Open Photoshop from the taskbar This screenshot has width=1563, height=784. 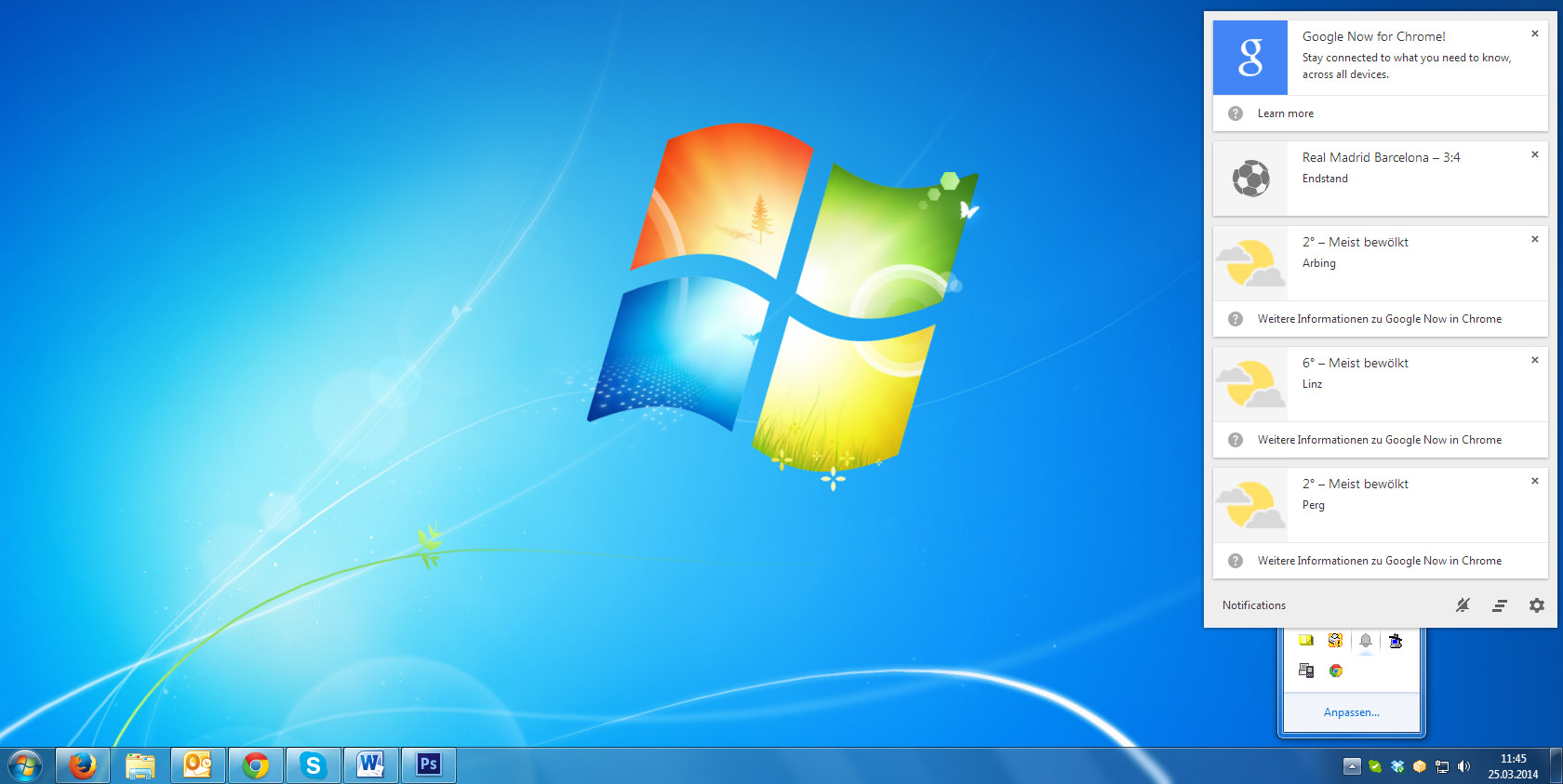click(429, 765)
